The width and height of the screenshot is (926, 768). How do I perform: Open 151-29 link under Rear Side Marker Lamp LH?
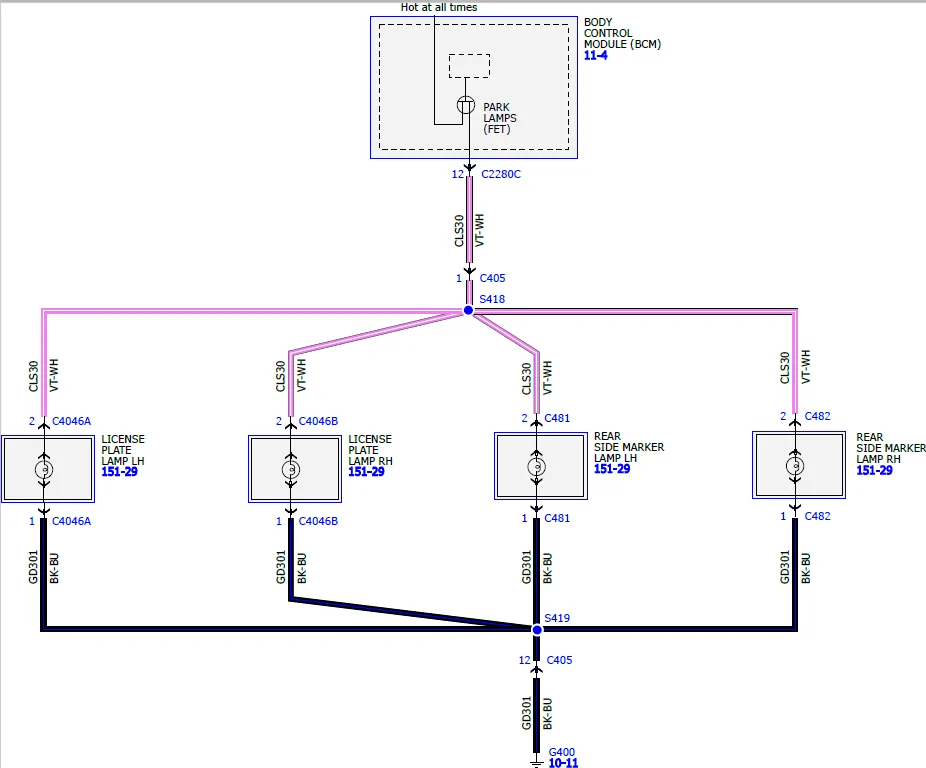[612, 468]
